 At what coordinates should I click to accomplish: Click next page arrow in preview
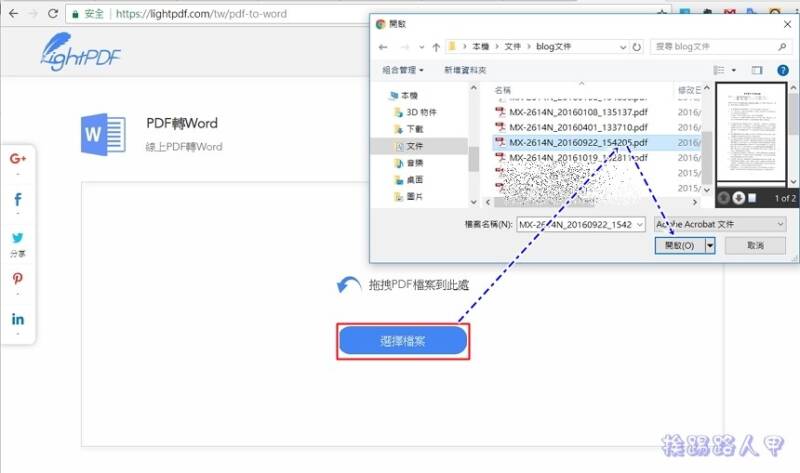point(738,198)
